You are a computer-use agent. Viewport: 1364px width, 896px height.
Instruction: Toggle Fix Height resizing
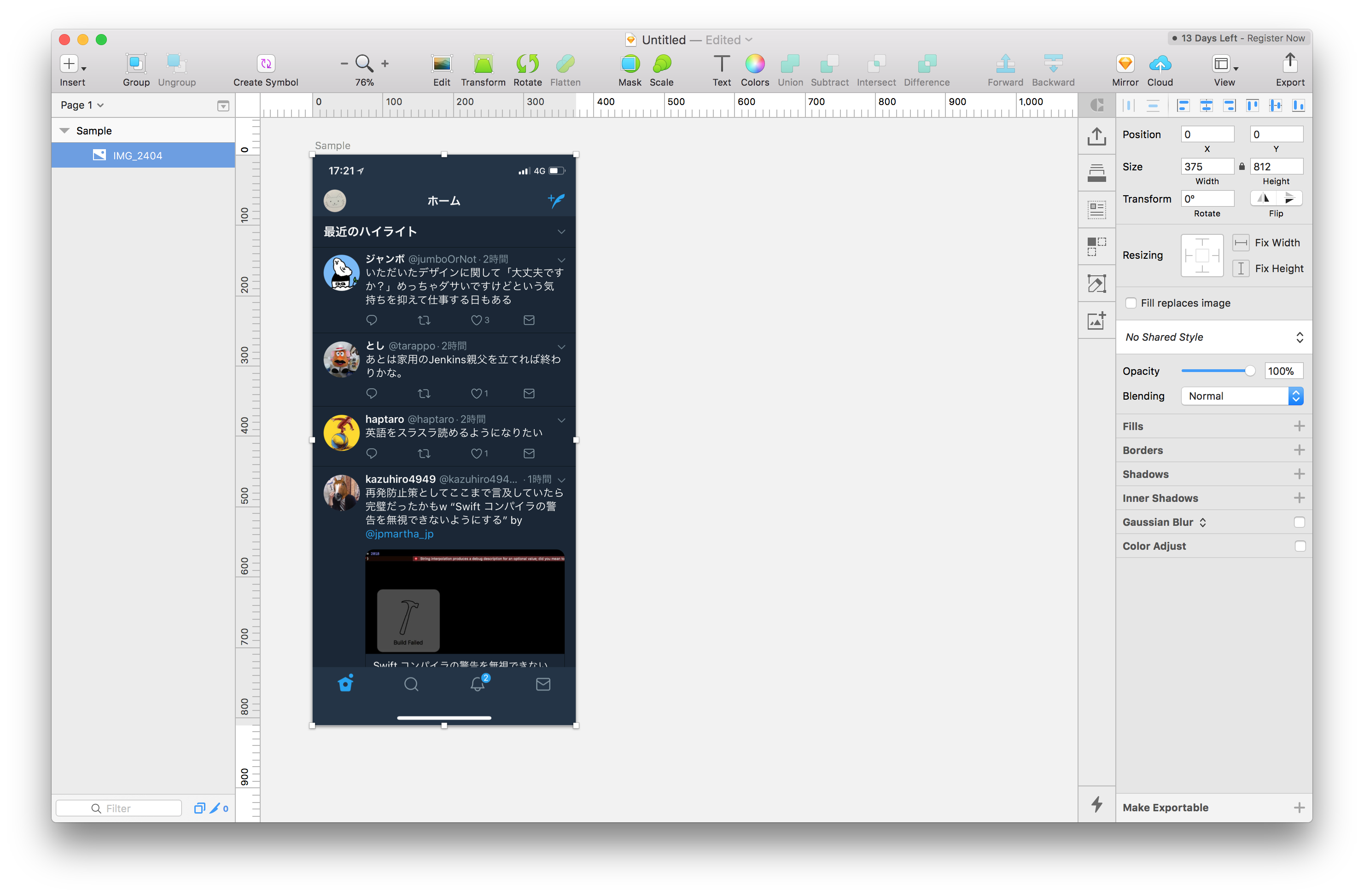(x=1241, y=269)
